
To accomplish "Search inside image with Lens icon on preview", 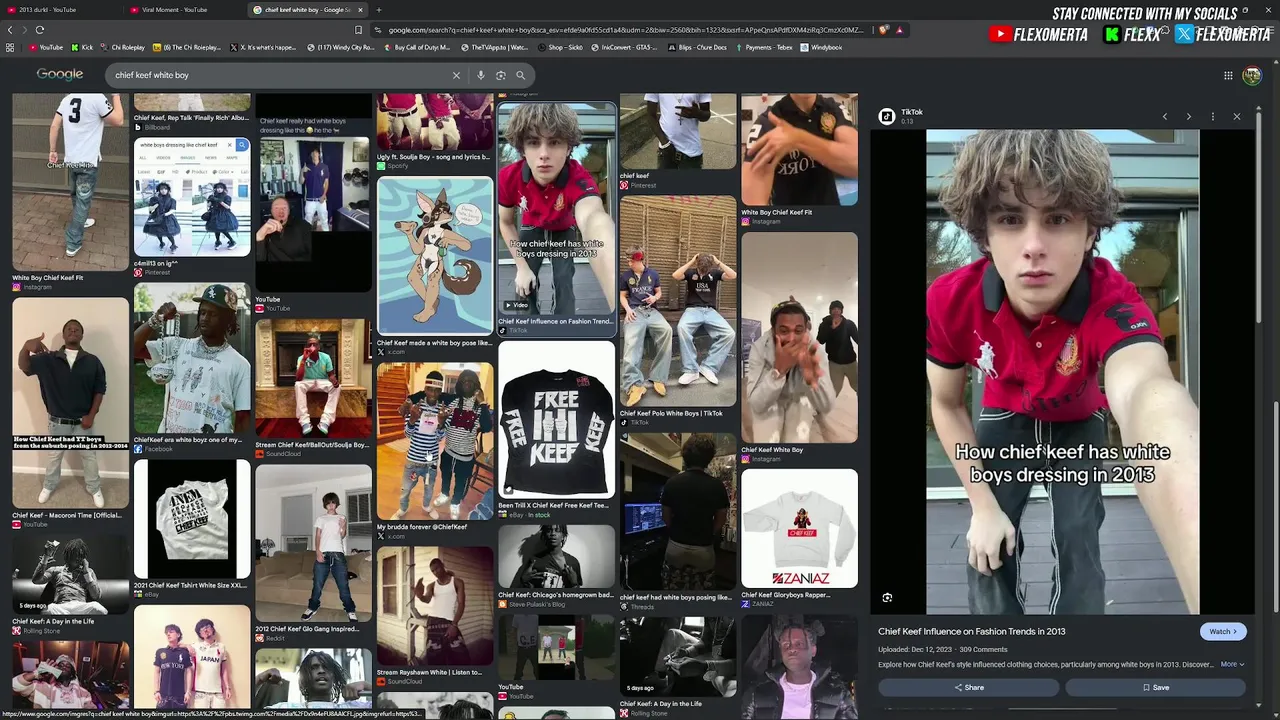I will coord(887,598).
